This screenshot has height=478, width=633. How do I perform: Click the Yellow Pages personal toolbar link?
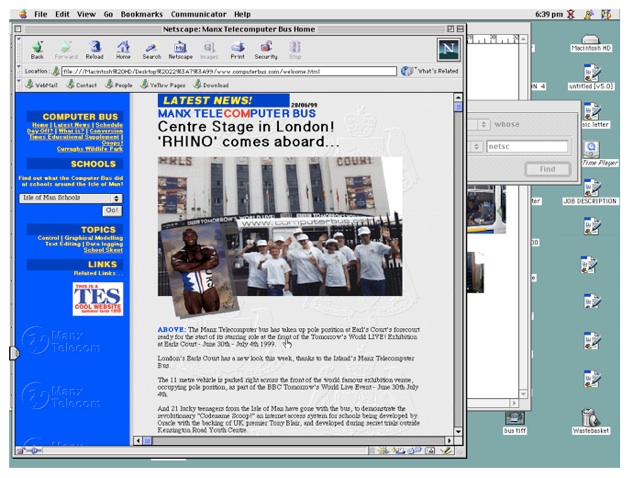coord(160,85)
